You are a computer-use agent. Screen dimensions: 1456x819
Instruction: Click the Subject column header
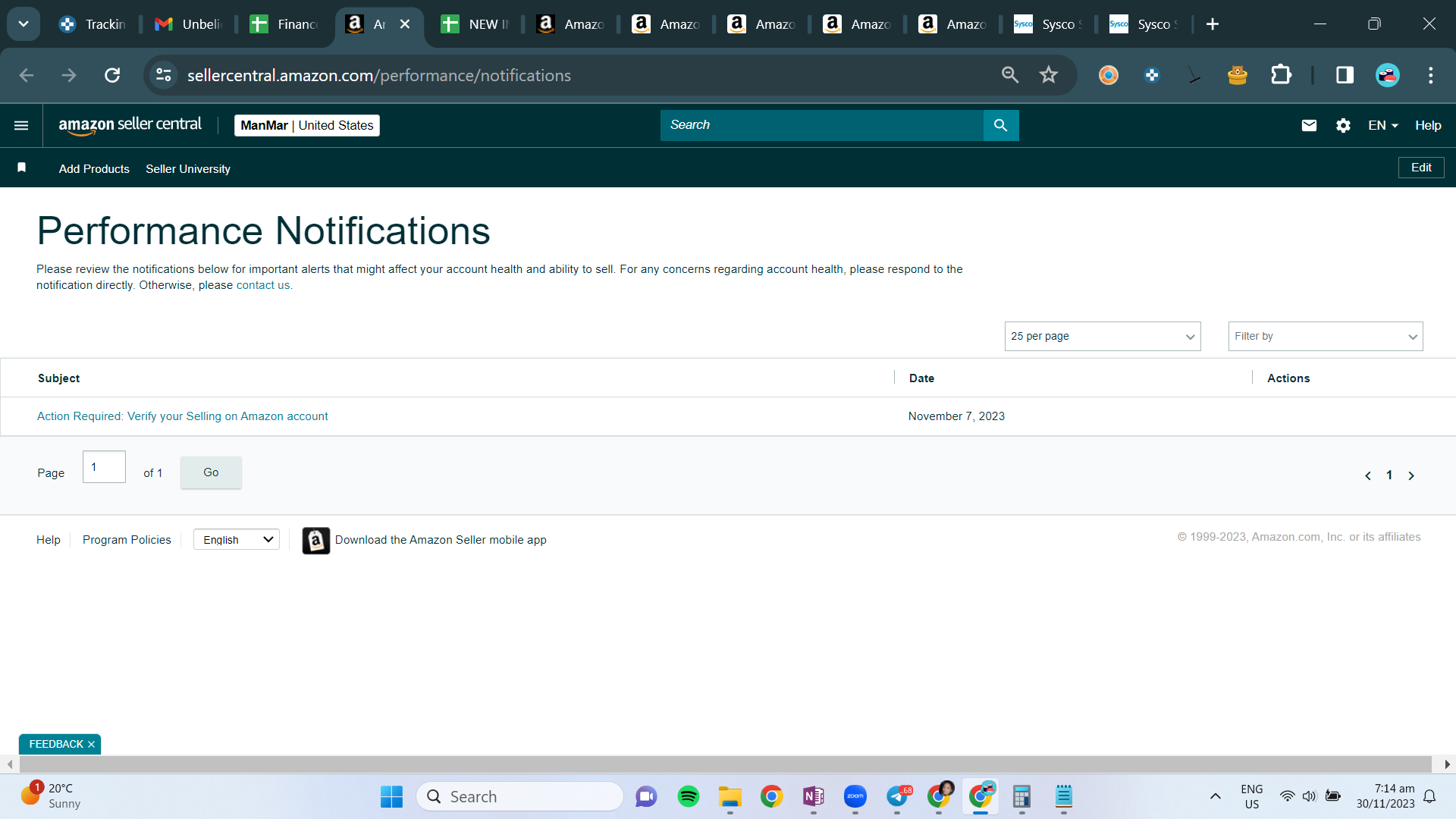pyautogui.click(x=59, y=378)
